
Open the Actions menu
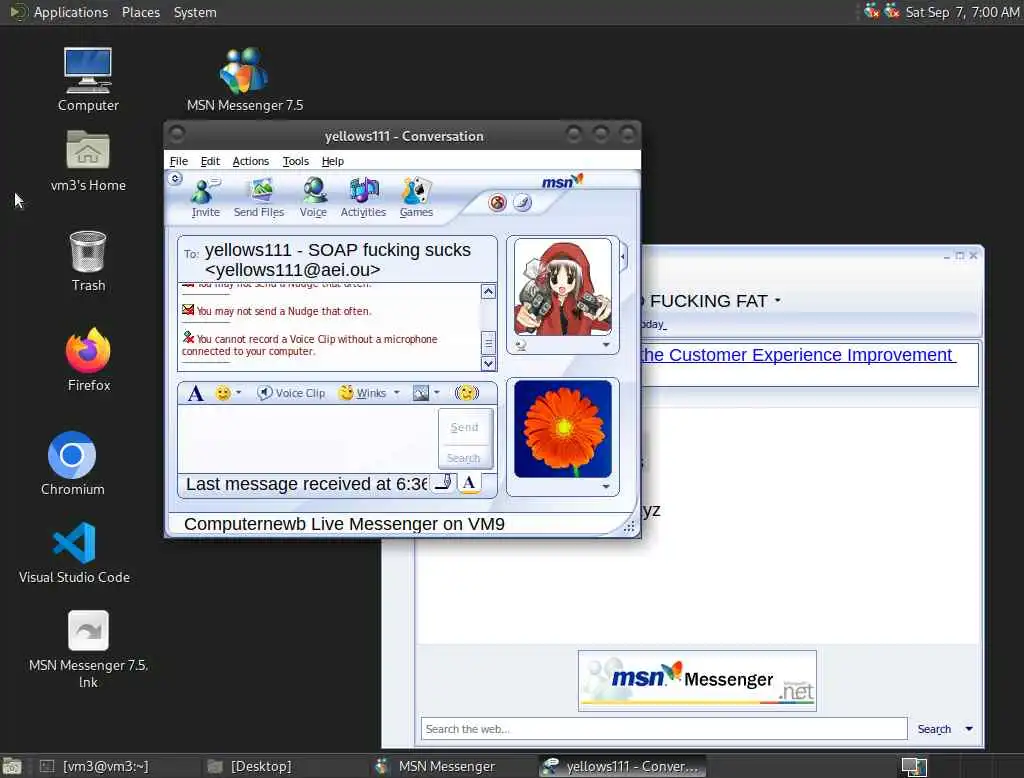250,161
